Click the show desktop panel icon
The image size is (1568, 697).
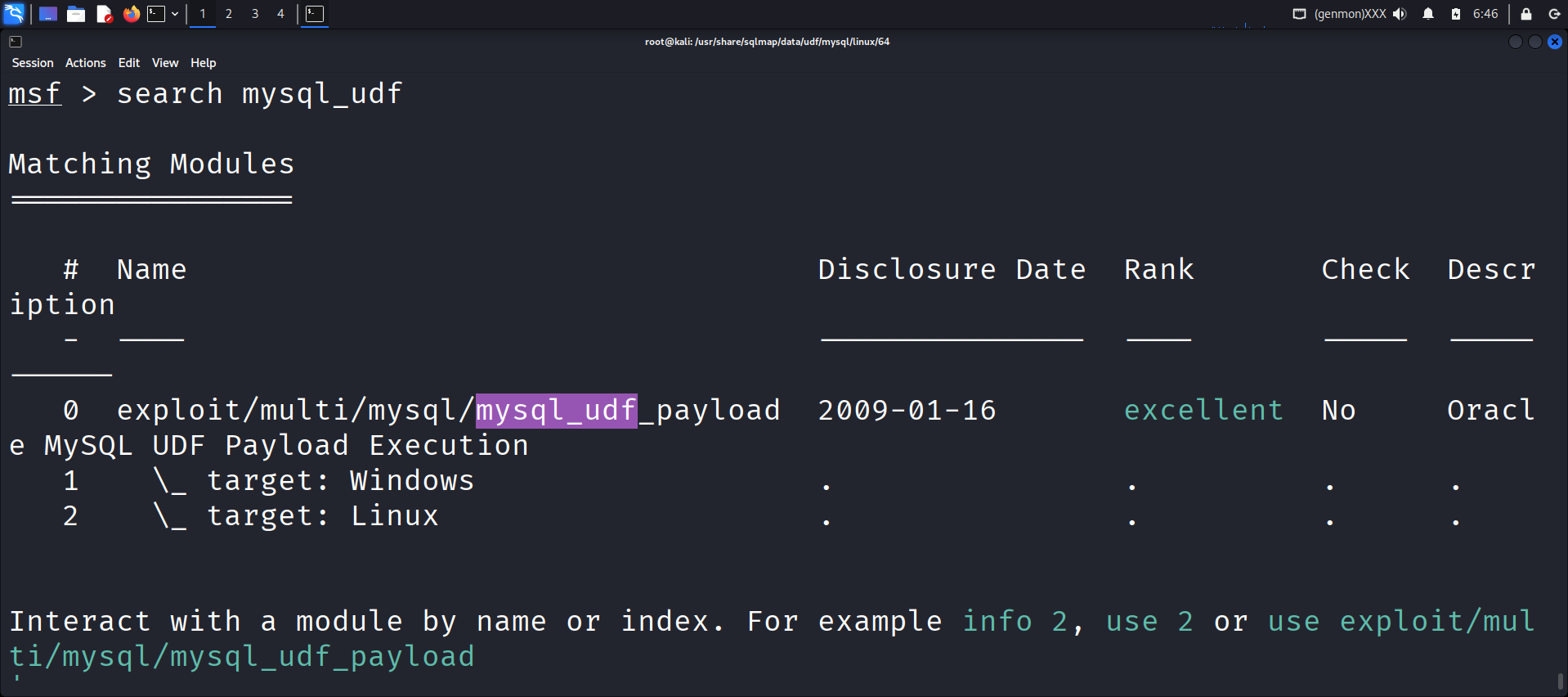48,14
